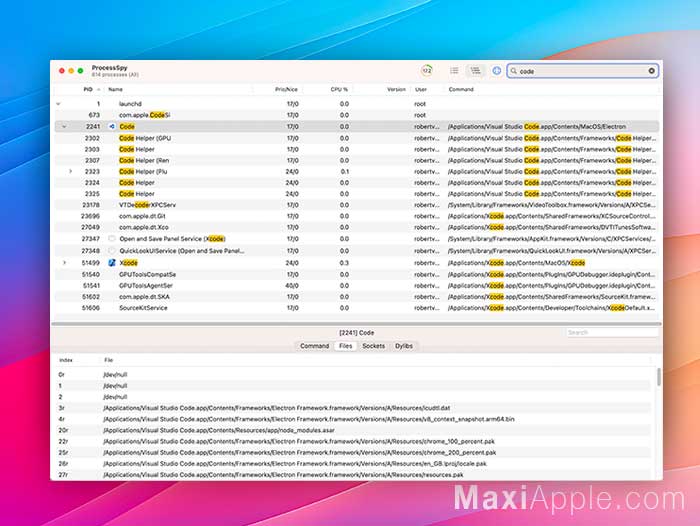Image resolution: width=700 pixels, height=526 pixels.
Task: Sort by the Command column header in the process table
Action: click(461, 89)
